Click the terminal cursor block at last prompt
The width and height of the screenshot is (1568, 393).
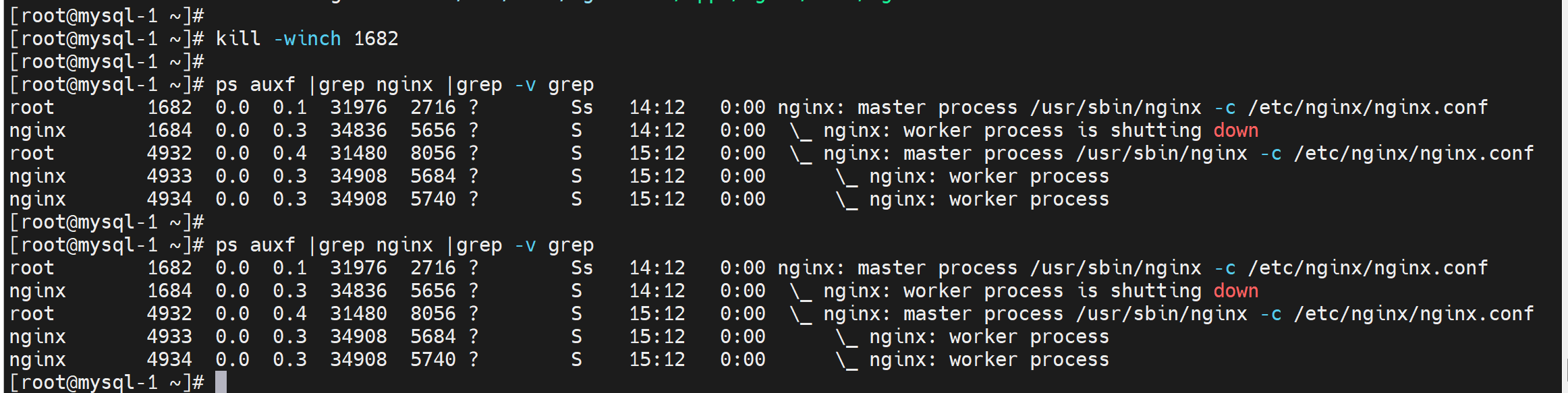(221, 382)
